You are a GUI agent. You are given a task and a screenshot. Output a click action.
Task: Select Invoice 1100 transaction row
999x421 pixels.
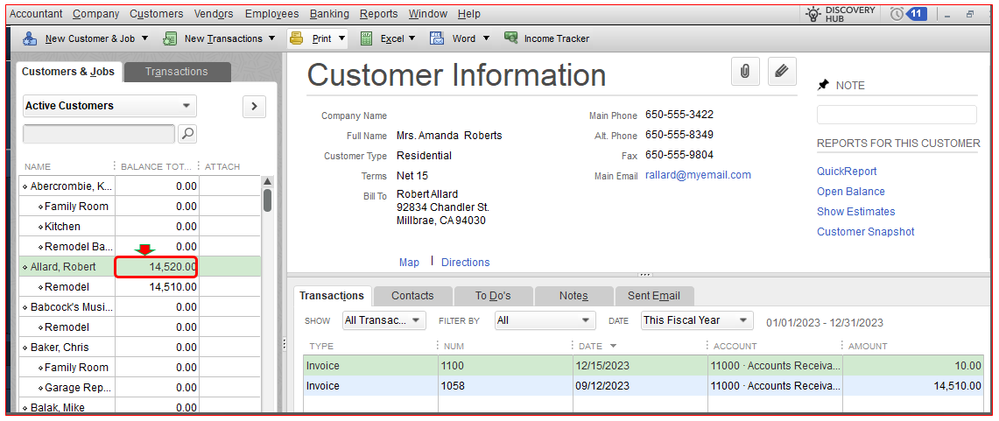[643, 366]
